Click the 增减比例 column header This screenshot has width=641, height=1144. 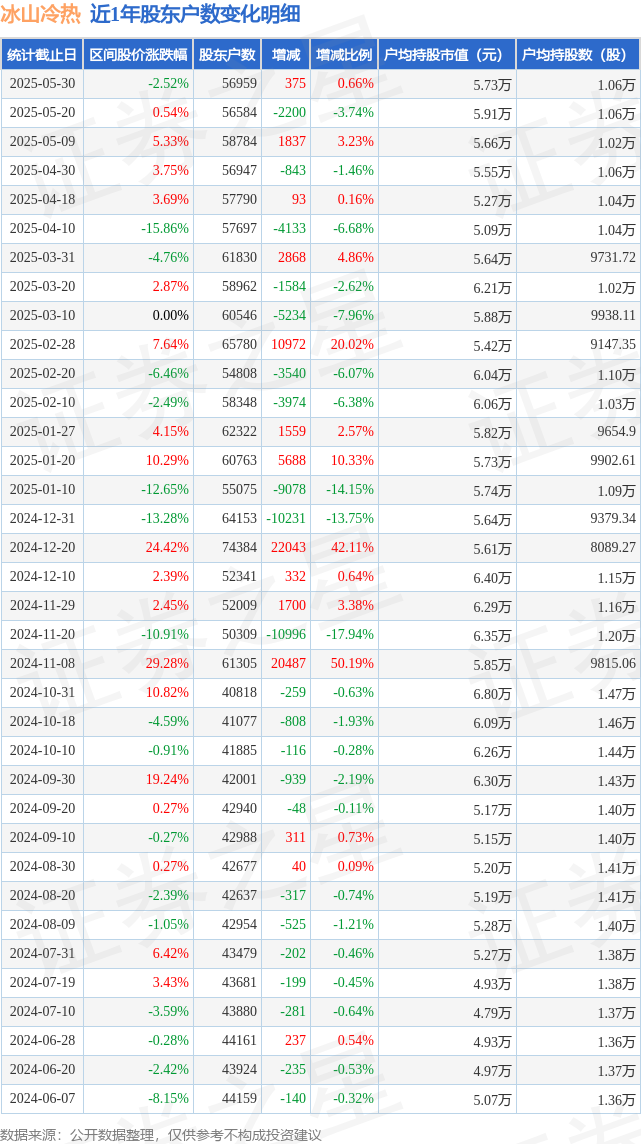(344, 55)
